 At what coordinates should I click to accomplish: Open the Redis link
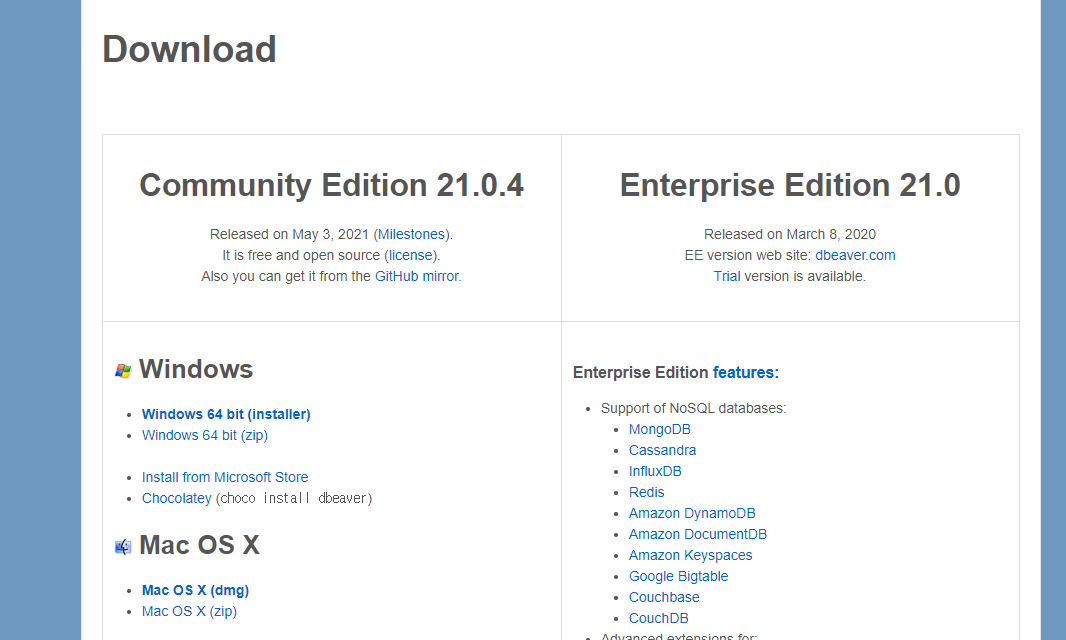(647, 492)
